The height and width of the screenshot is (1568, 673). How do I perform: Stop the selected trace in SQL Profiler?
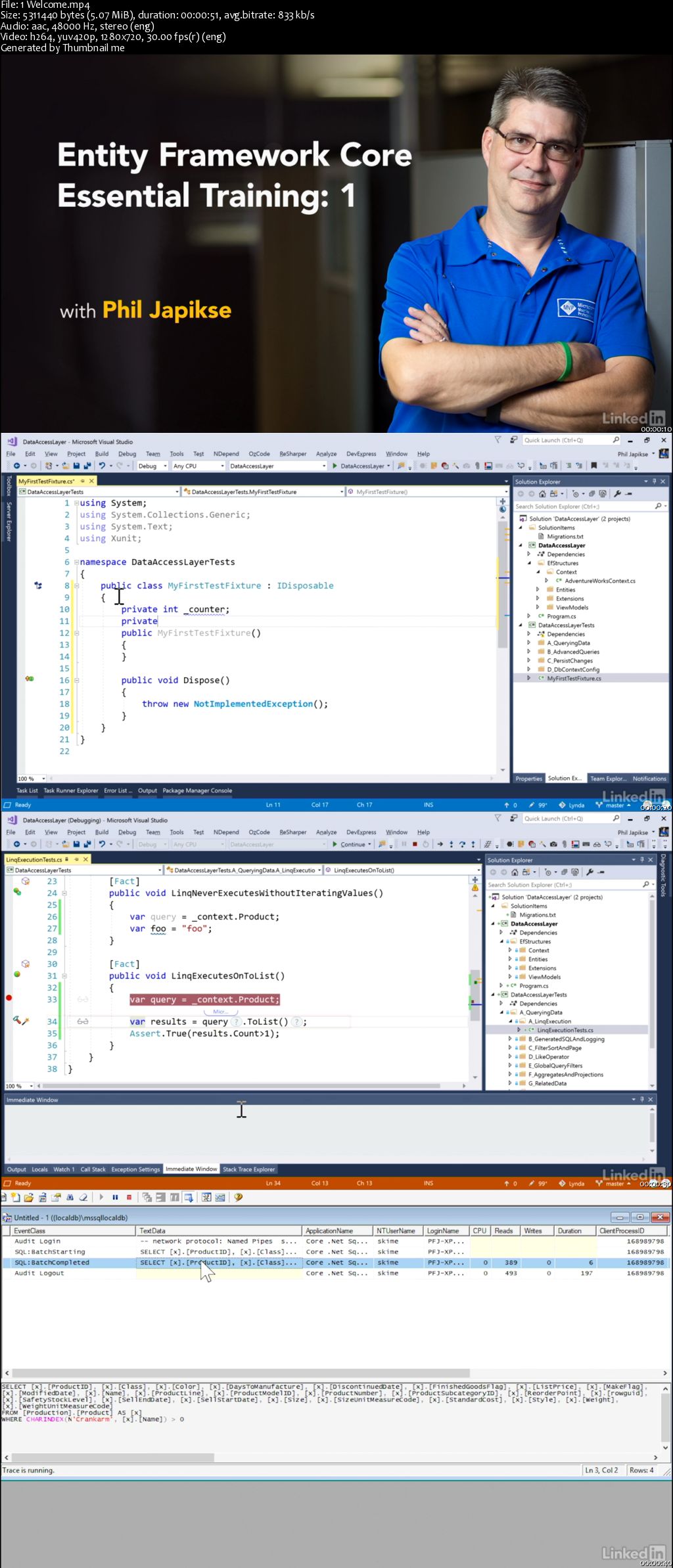point(129,1197)
